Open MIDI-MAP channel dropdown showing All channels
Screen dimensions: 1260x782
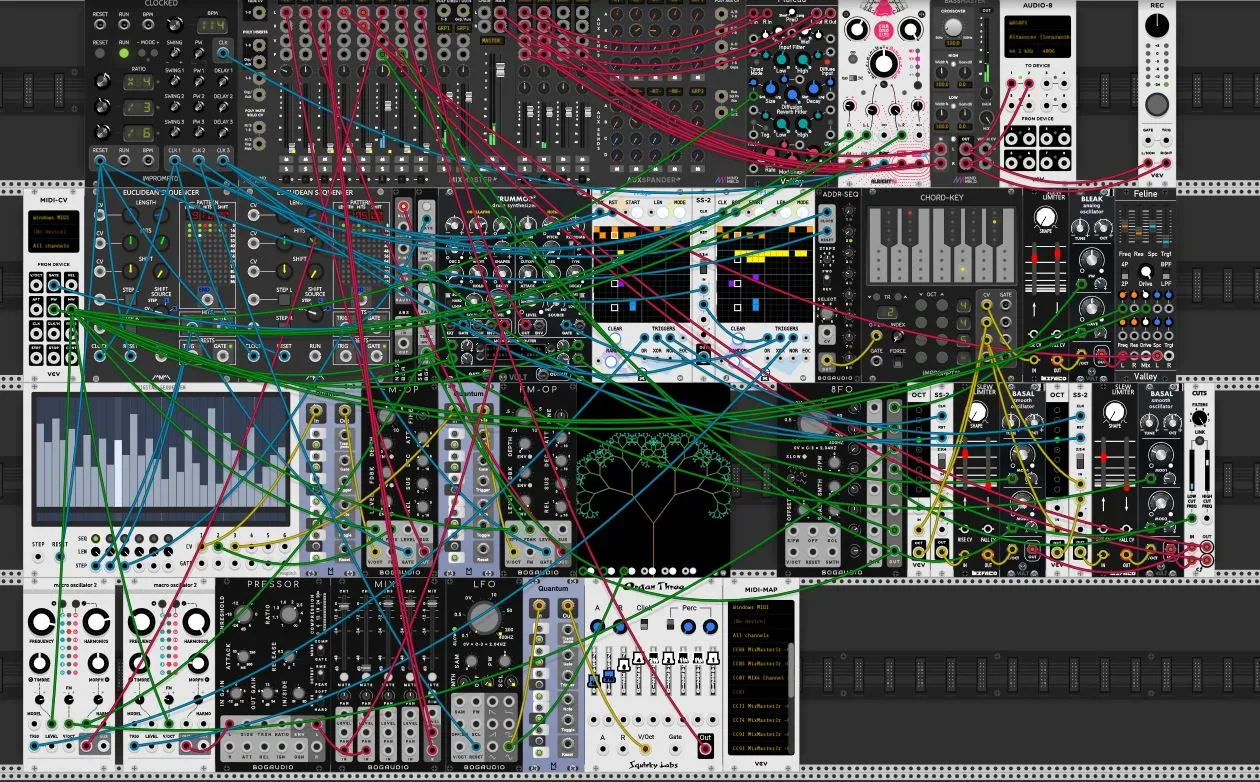click(x=760, y=635)
